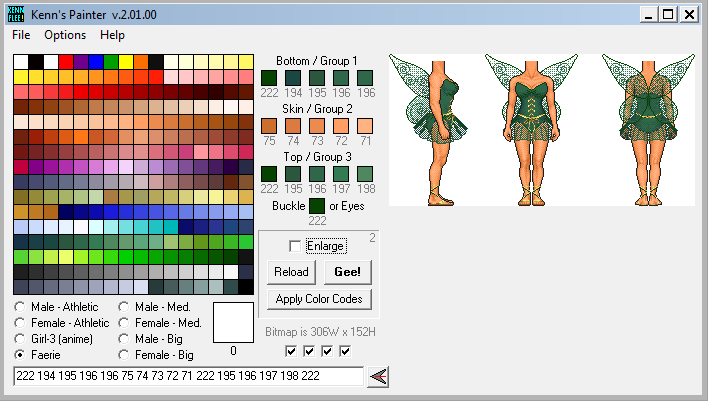Click the front-view faerie preview
Viewport: 708px width, 401px height.
click(531, 130)
